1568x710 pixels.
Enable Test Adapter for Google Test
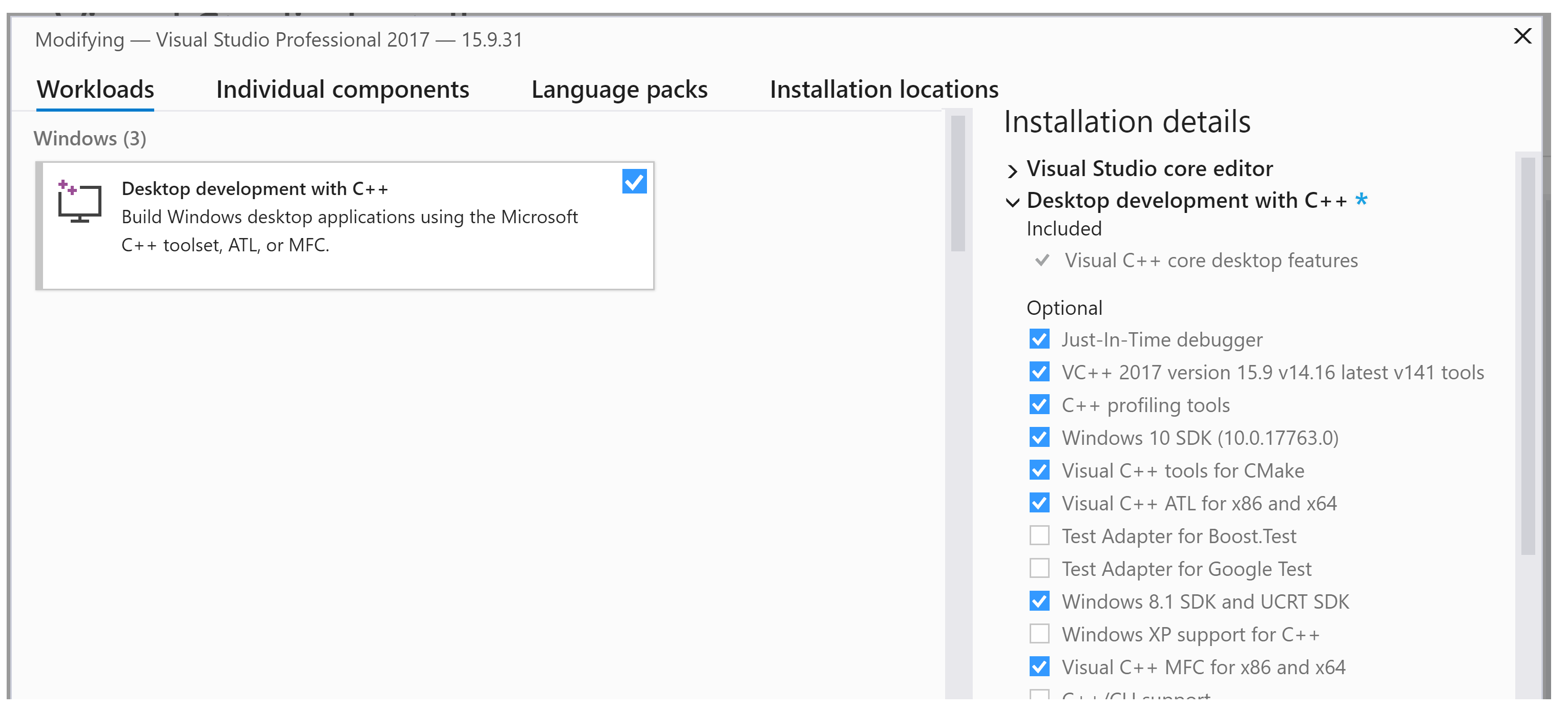tap(1039, 569)
